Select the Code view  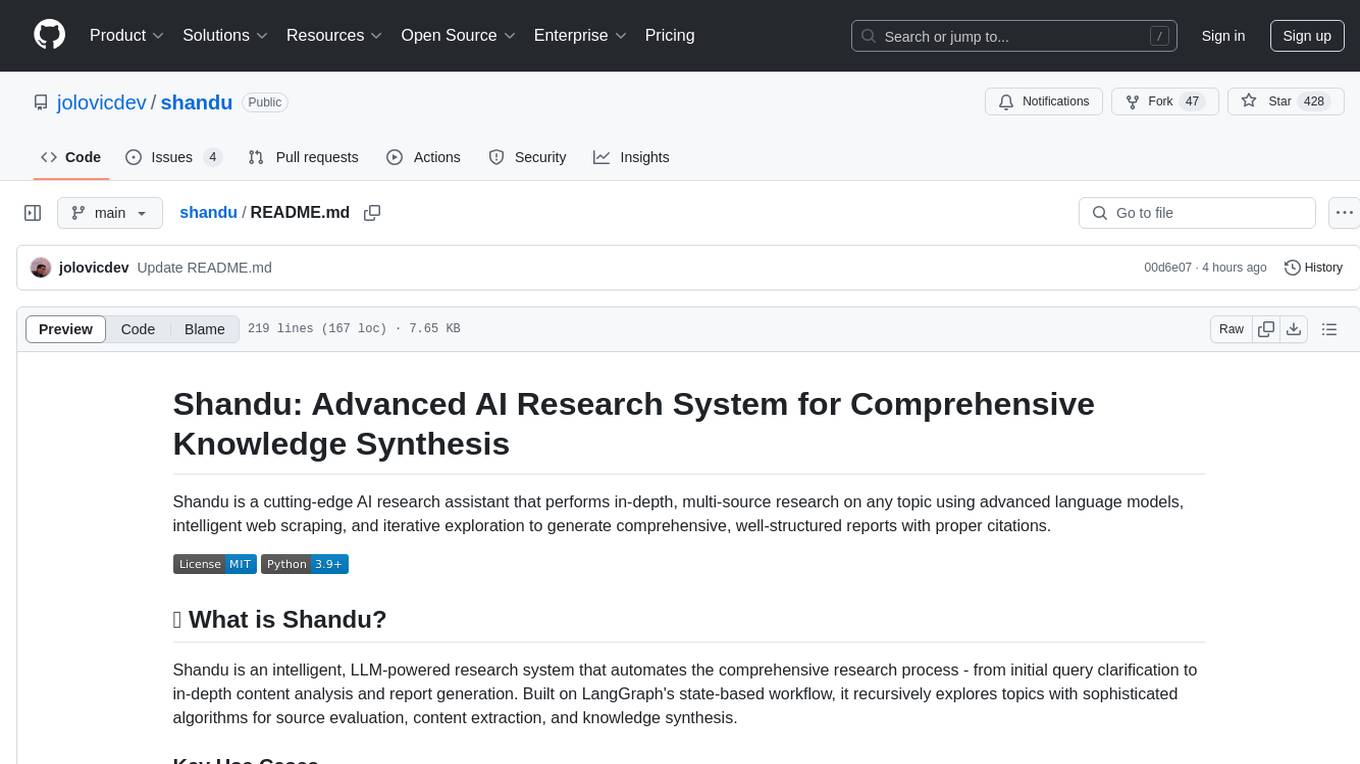[x=138, y=329]
